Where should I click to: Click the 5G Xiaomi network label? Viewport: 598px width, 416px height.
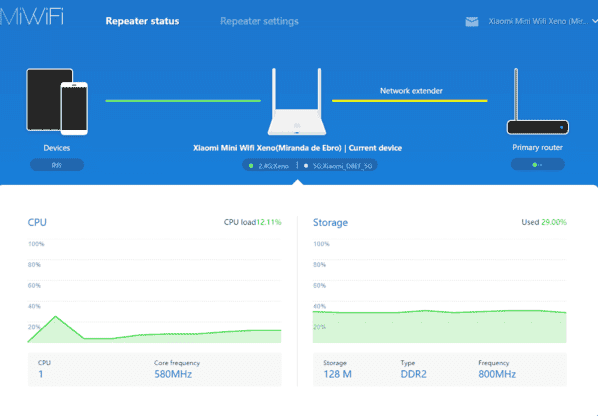tap(342, 166)
